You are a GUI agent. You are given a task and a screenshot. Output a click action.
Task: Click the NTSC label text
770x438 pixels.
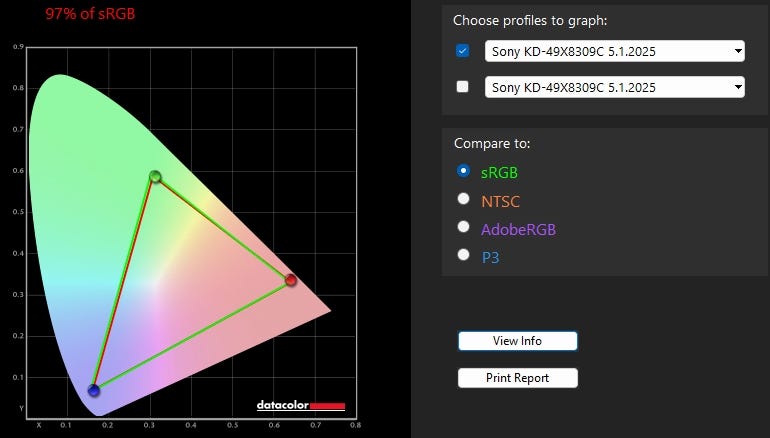coord(500,201)
